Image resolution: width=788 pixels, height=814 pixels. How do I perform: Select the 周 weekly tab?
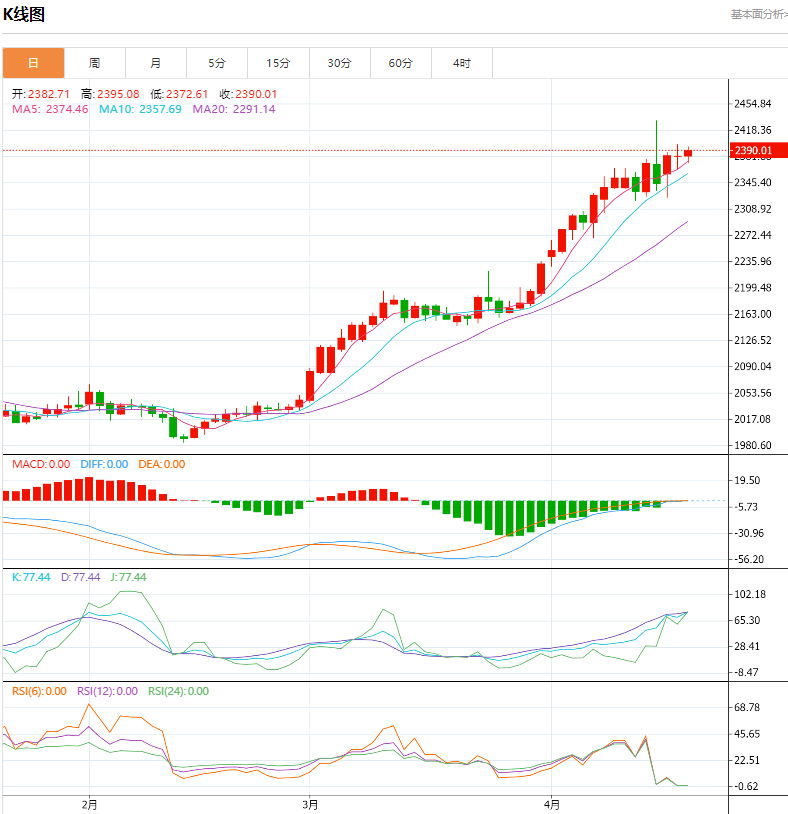coord(94,63)
